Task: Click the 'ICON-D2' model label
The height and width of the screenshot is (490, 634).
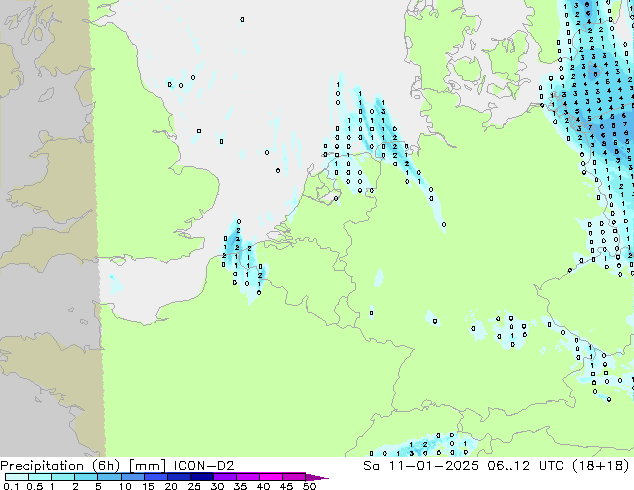Action: tap(204, 466)
